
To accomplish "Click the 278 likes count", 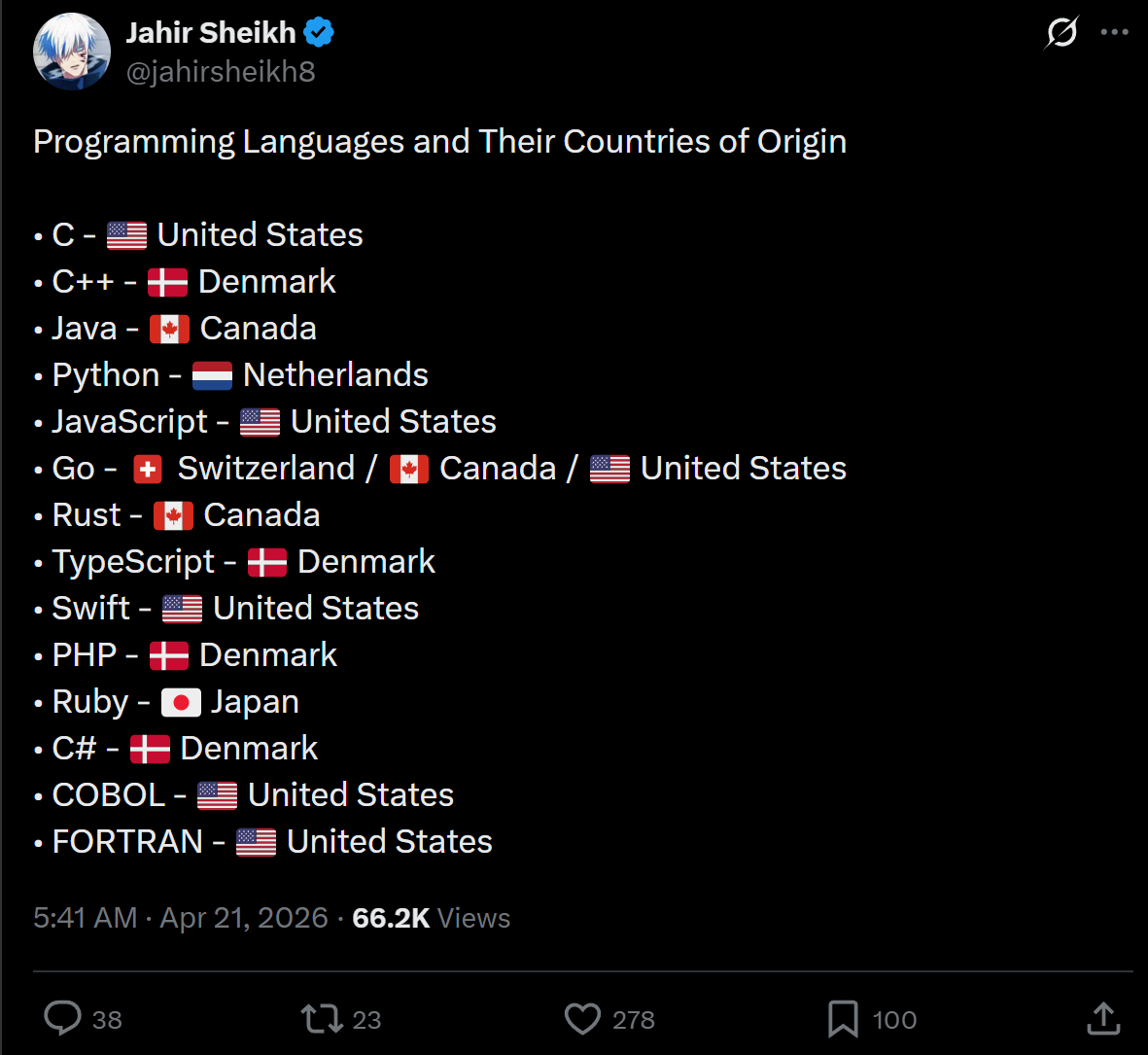I will tap(634, 1020).
